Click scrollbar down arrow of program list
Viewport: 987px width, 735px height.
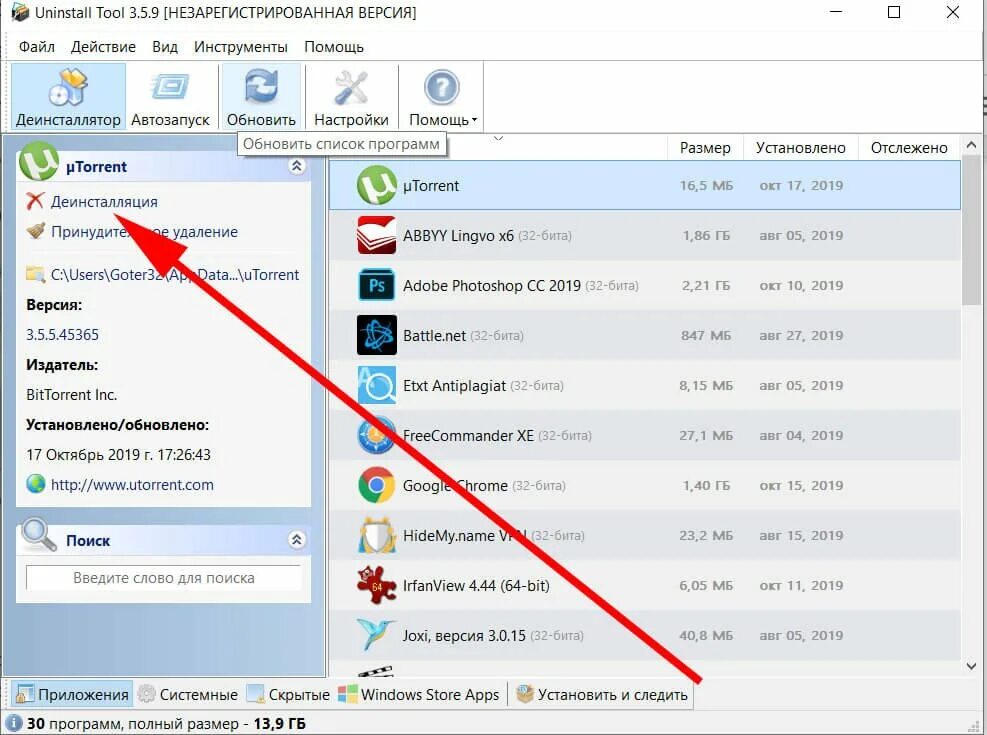(x=971, y=666)
